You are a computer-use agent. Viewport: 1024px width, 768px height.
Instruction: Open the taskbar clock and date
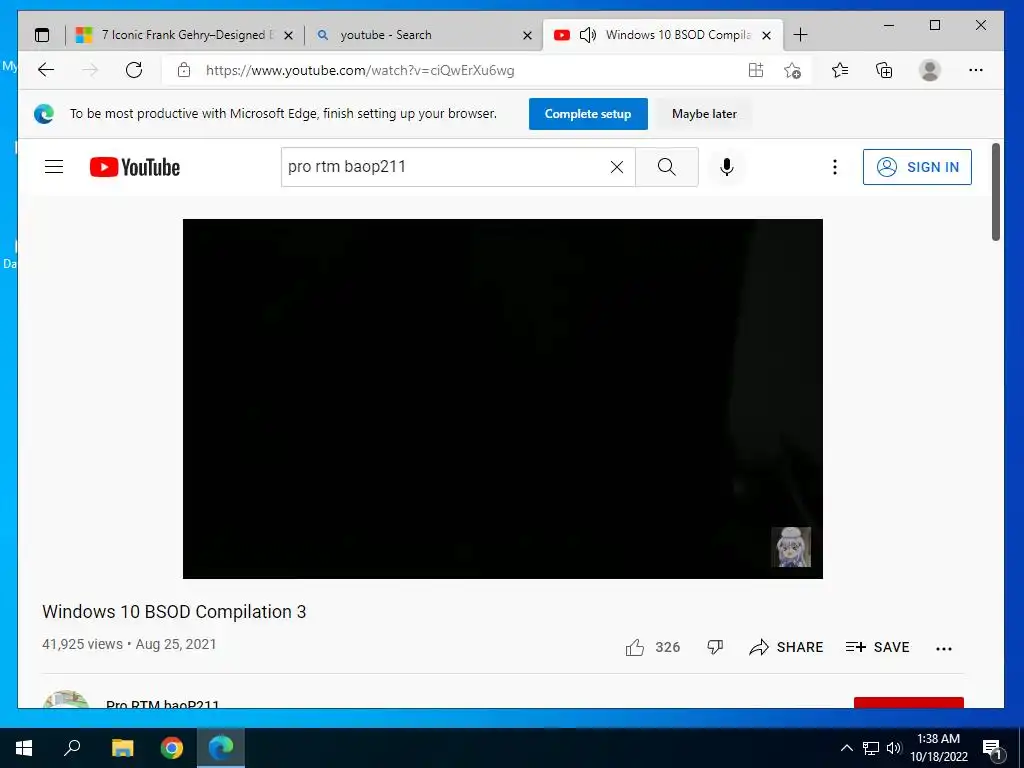coord(938,748)
